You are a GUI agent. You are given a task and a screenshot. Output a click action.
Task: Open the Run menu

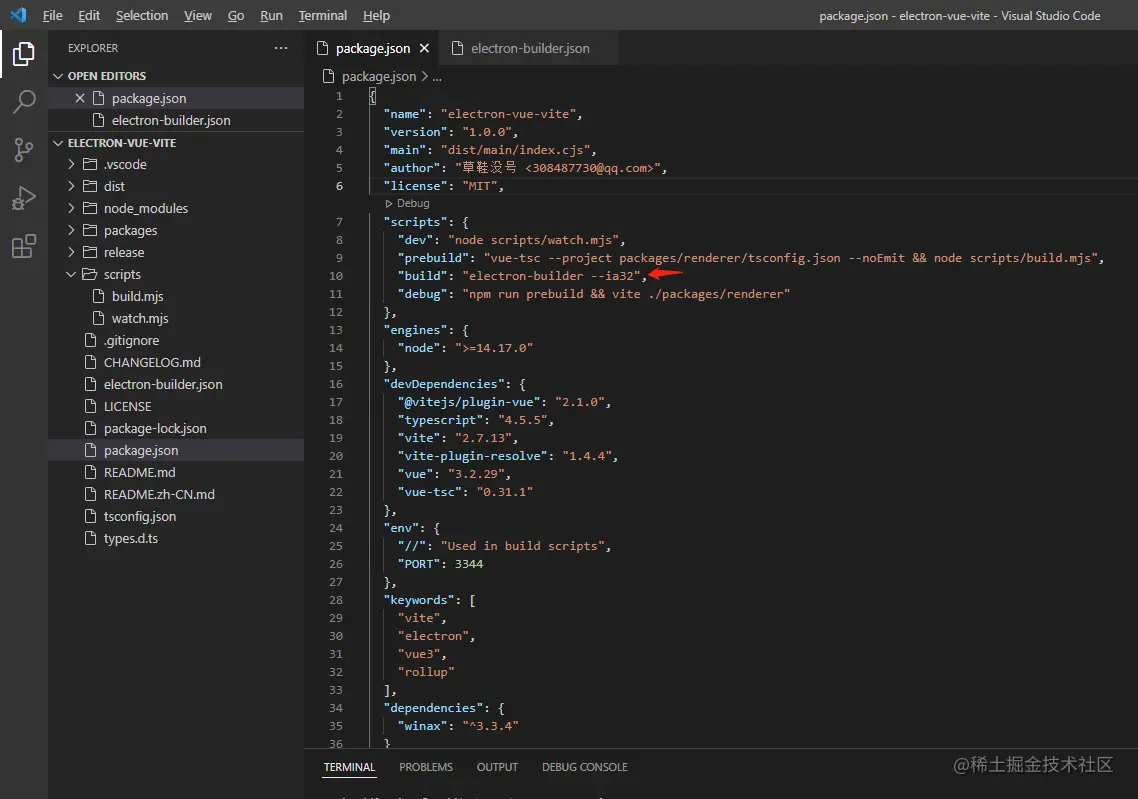(271, 15)
